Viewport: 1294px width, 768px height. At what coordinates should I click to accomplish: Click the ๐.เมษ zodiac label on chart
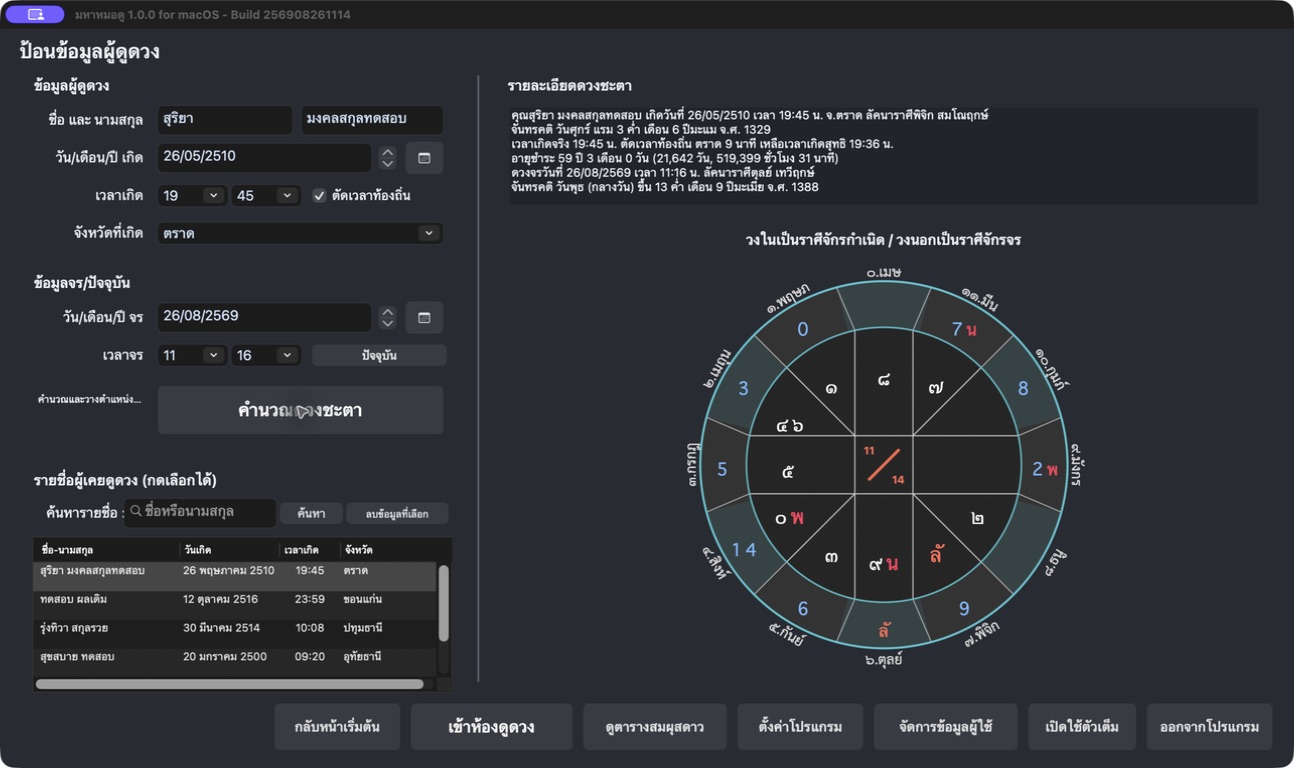(884, 272)
